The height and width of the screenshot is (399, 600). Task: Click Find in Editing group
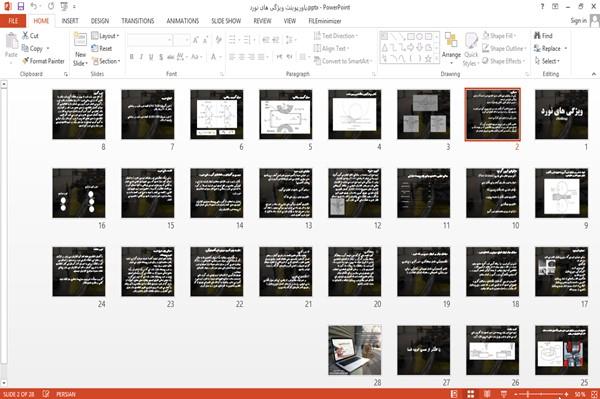(x=543, y=36)
